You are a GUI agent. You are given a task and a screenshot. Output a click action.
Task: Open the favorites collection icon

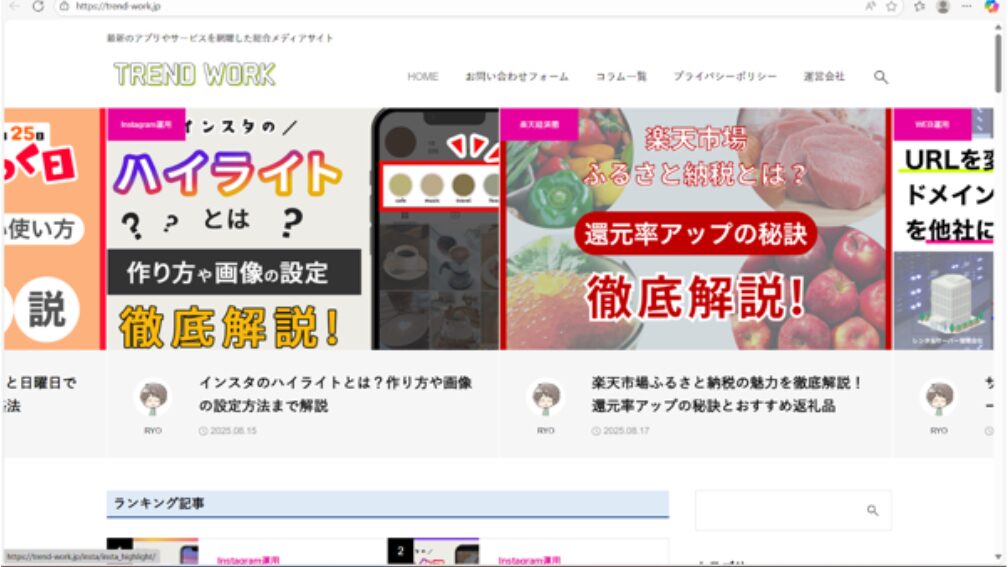[x=919, y=6]
